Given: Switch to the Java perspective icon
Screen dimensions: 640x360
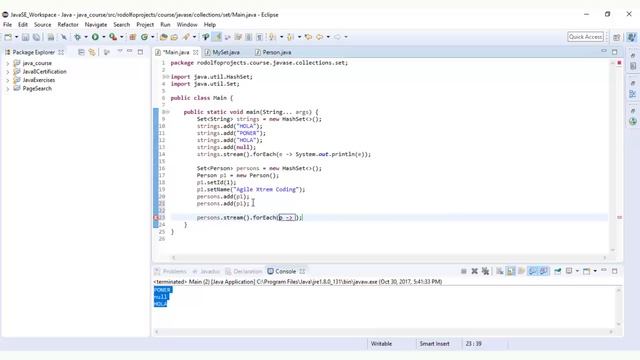Looking at the screenshot, I should [631, 37].
